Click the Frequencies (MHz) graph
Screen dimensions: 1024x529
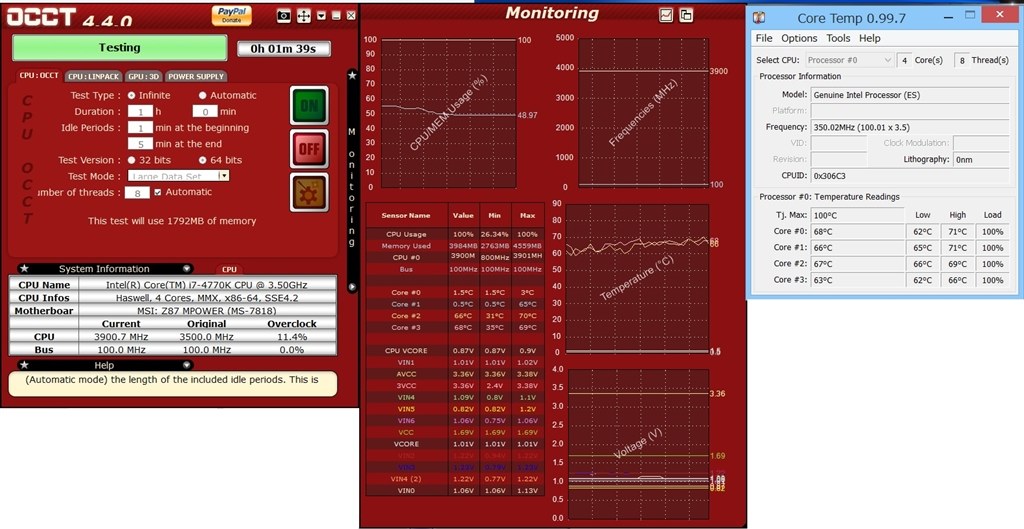tap(643, 113)
